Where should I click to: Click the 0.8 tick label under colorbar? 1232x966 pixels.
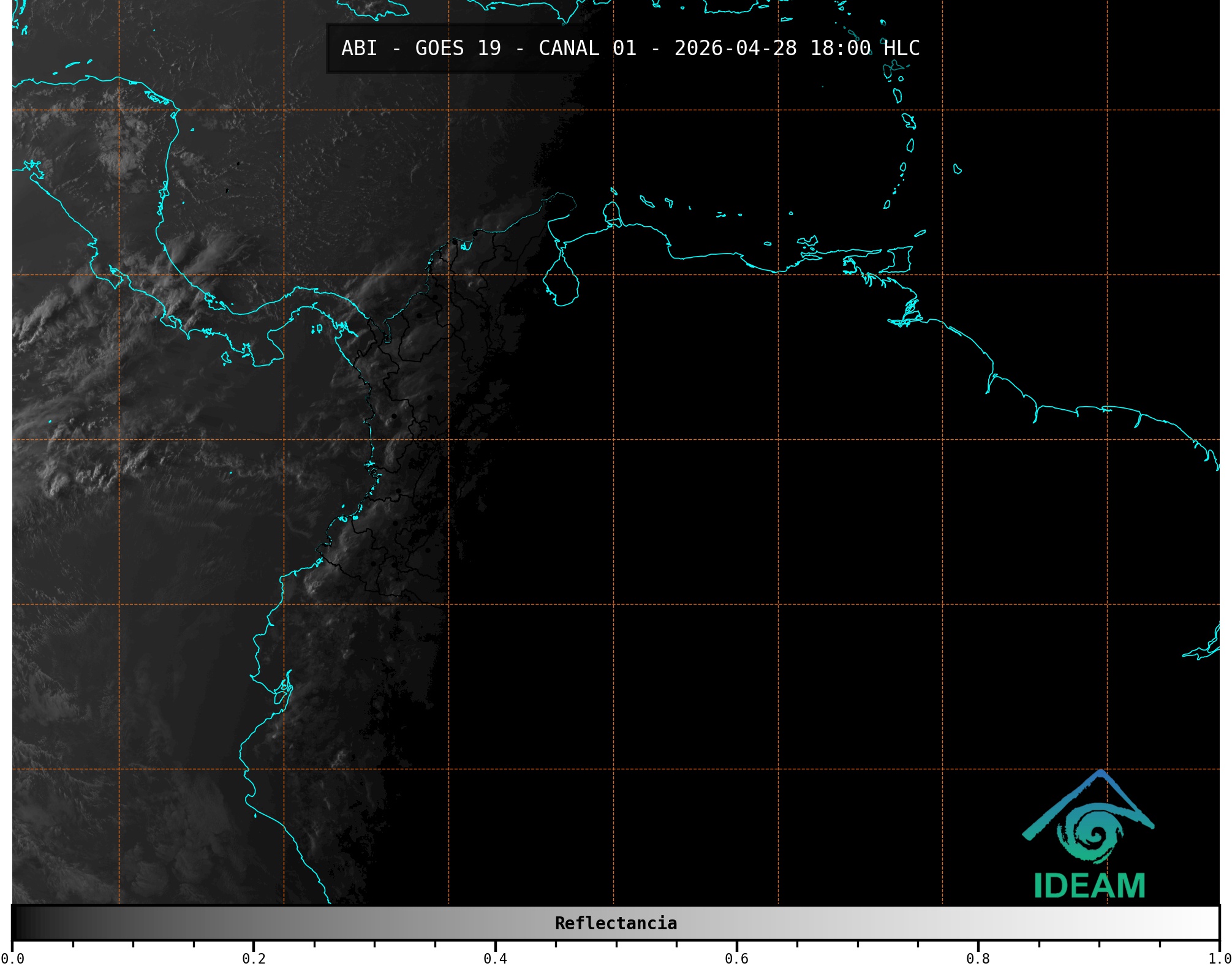point(978,958)
